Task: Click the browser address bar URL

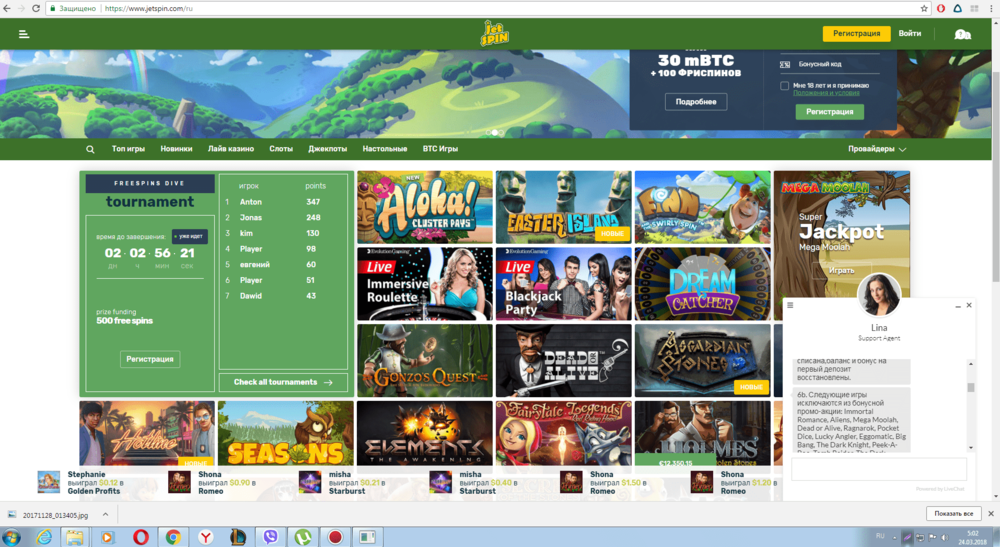Action: click(x=149, y=8)
